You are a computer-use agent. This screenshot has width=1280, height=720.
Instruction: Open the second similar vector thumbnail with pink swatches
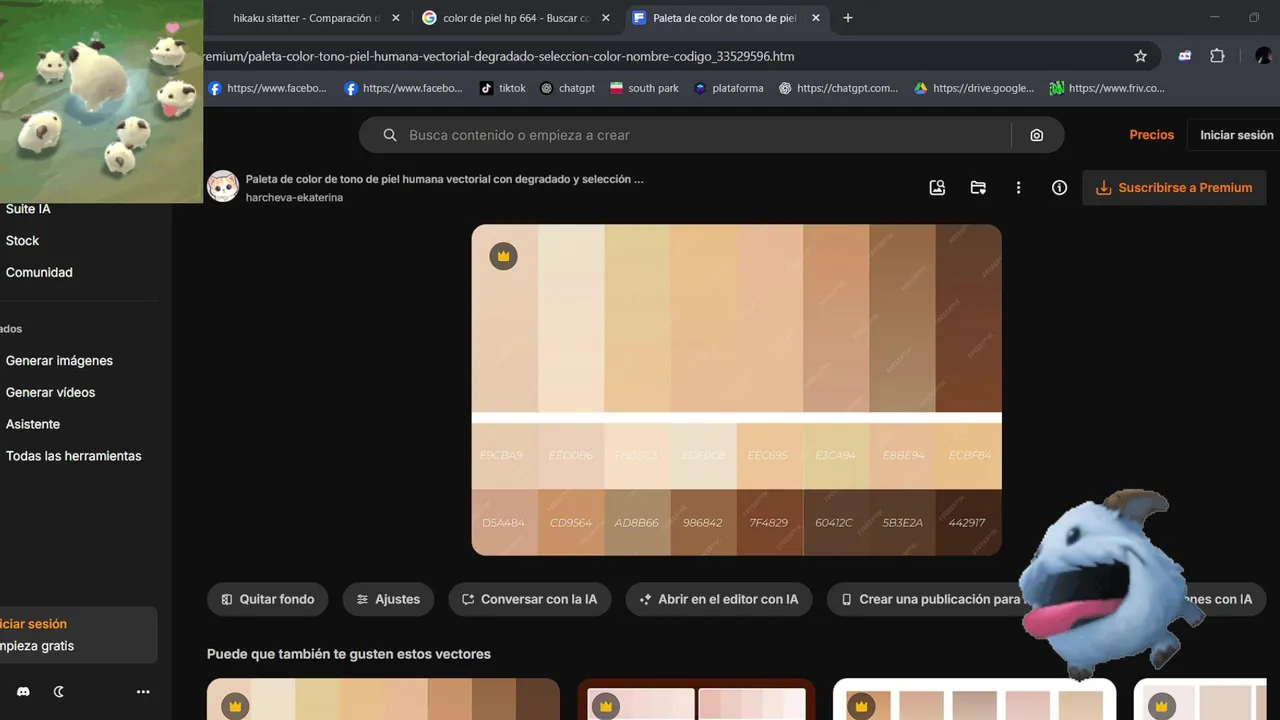pyautogui.click(x=696, y=699)
